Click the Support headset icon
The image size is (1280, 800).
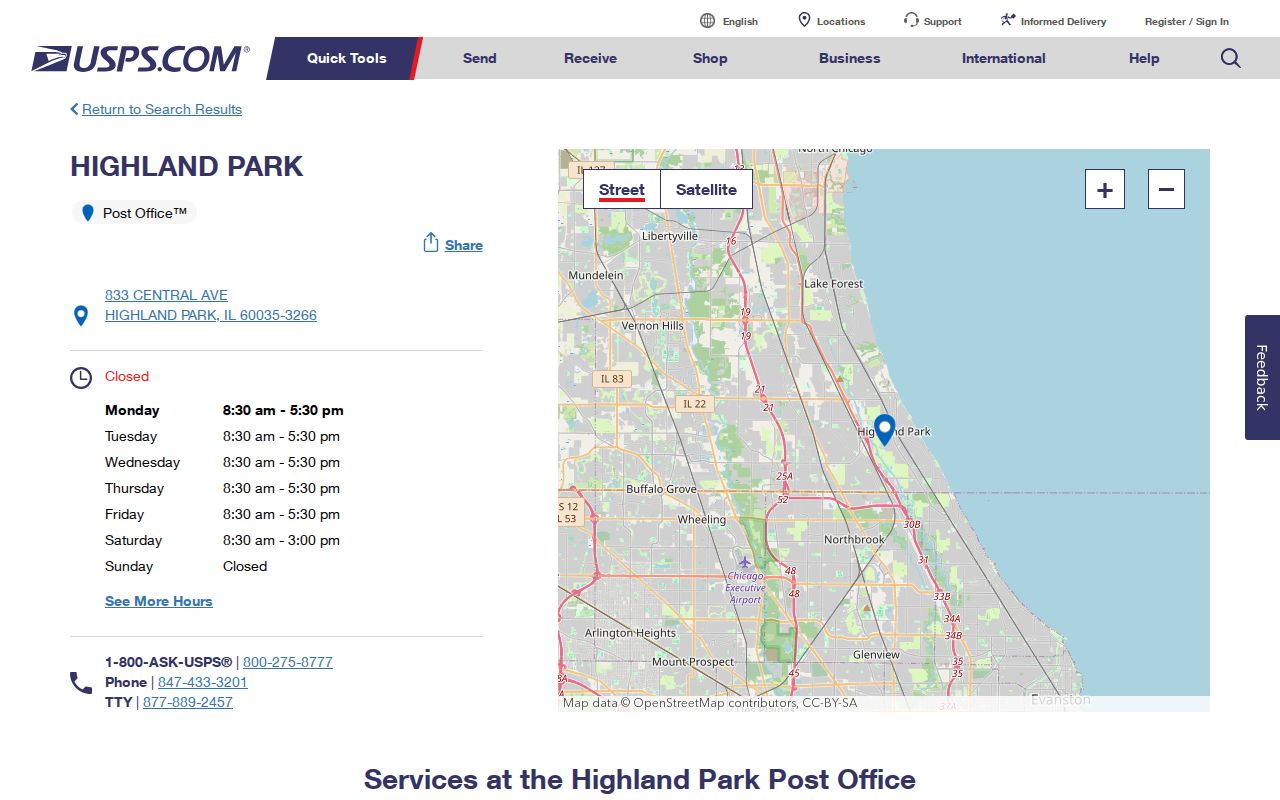pyautogui.click(x=911, y=20)
